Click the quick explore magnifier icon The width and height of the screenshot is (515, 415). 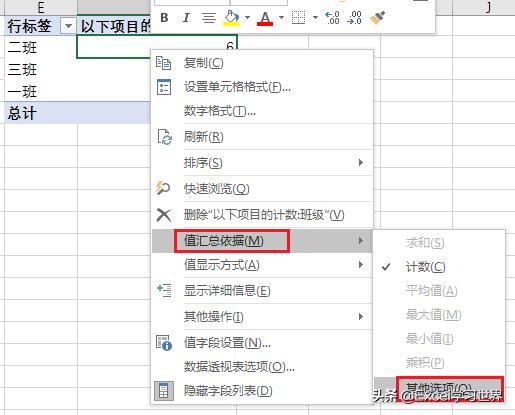click(163, 188)
